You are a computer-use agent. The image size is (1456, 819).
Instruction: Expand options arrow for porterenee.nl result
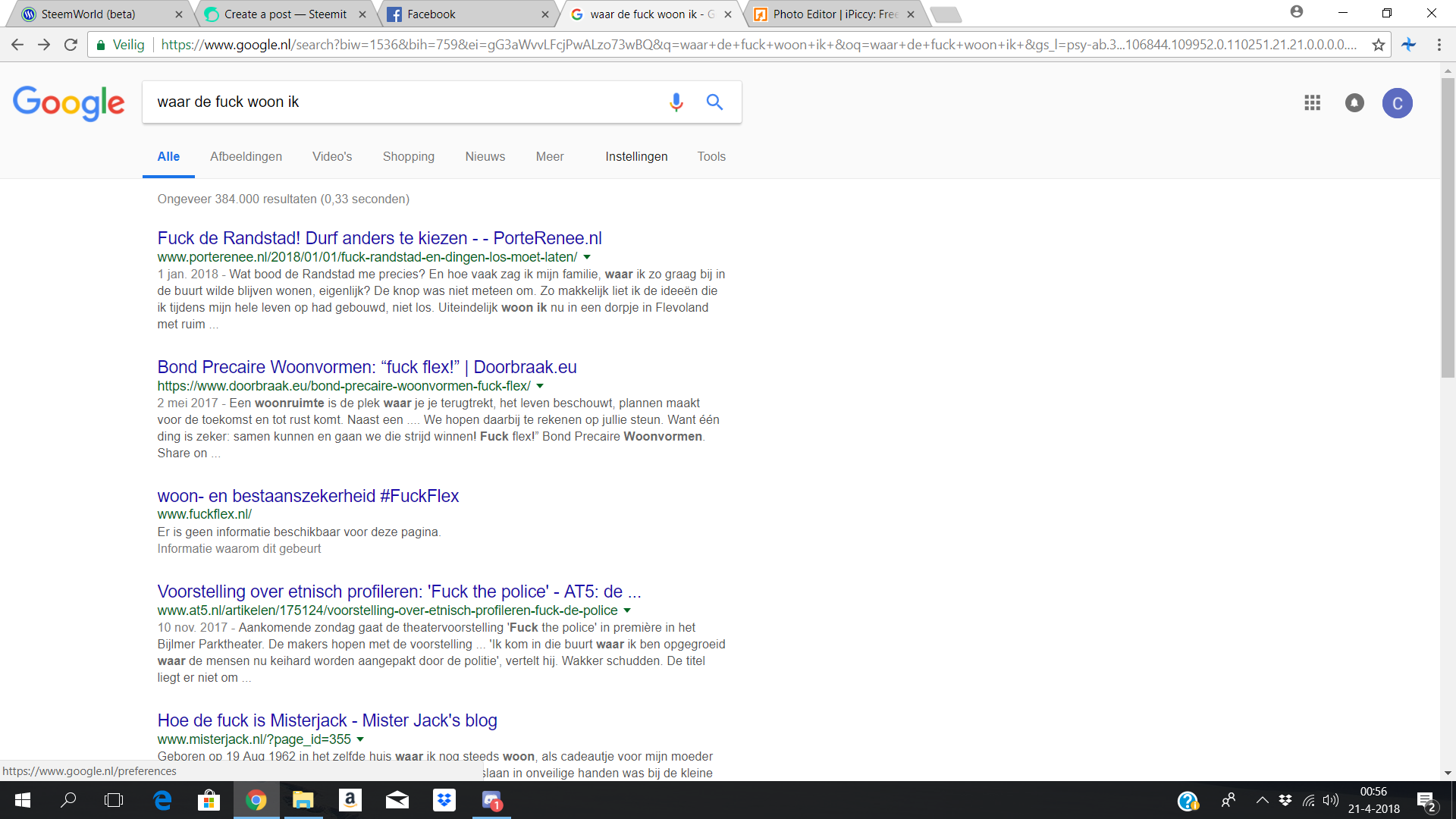click(x=586, y=257)
